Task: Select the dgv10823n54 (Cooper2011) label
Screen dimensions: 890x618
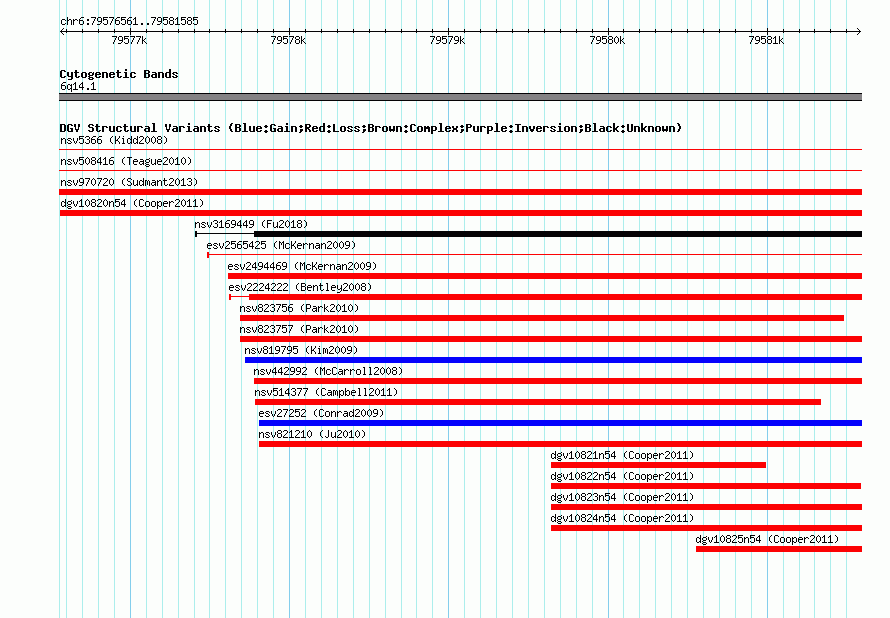Action: pyautogui.click(x=622, y=497)
